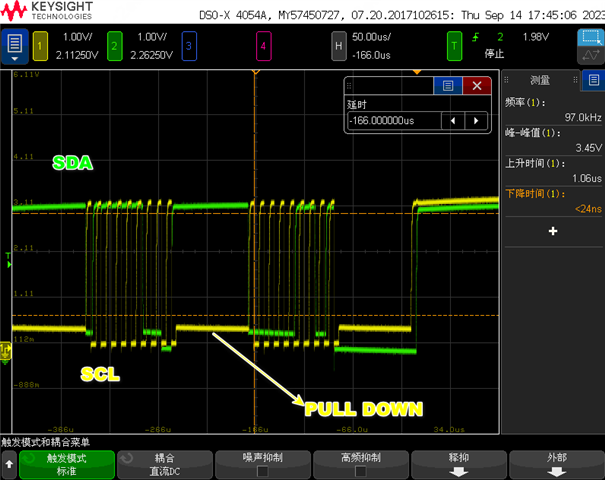The width and height of the screenshot is (605, 480).
Task: Open the 释抑 holdoff submenu
Action: coord(459,464)
